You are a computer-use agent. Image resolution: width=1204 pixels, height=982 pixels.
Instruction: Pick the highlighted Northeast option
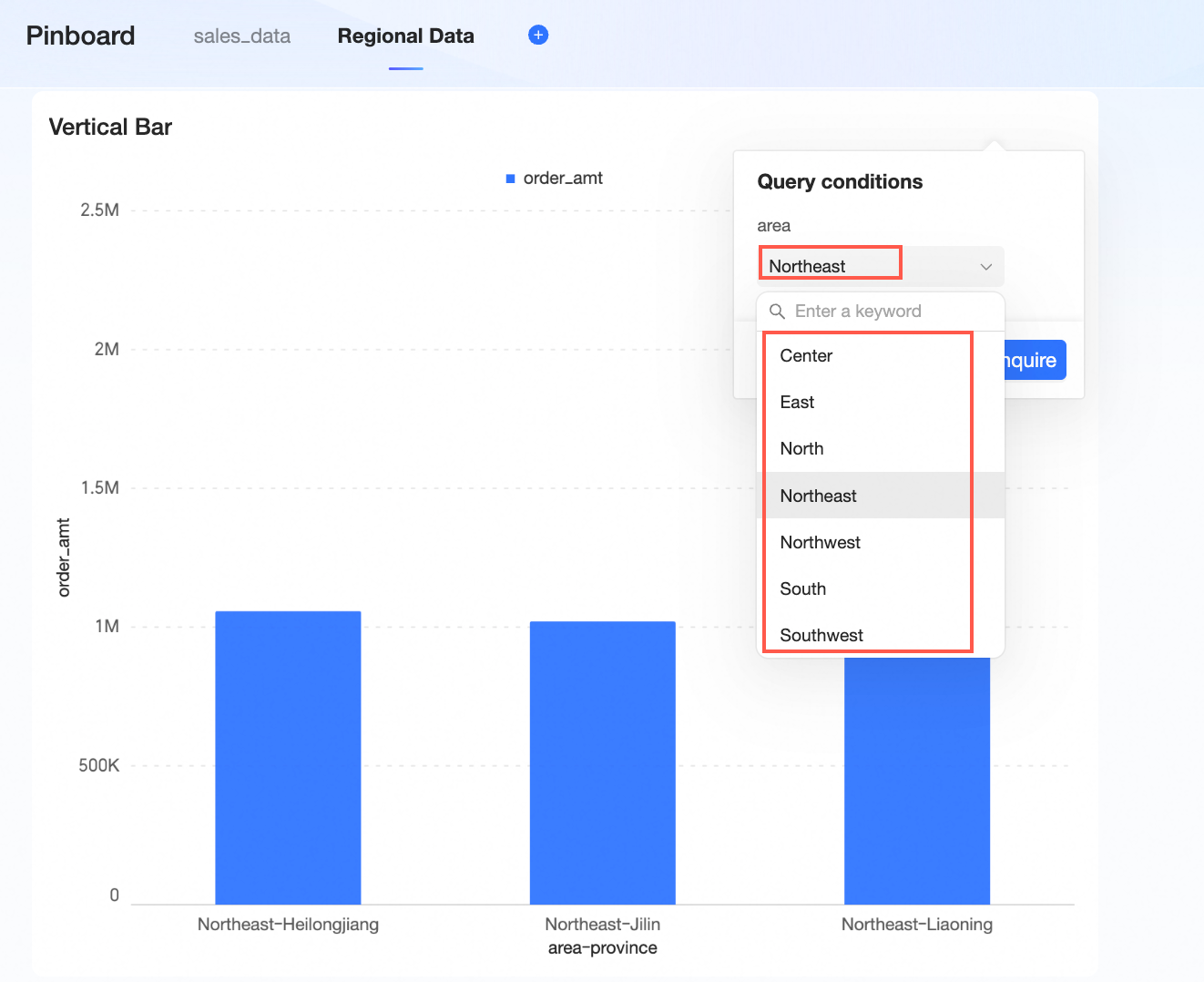pyautogui.click(x=818, y=496)
